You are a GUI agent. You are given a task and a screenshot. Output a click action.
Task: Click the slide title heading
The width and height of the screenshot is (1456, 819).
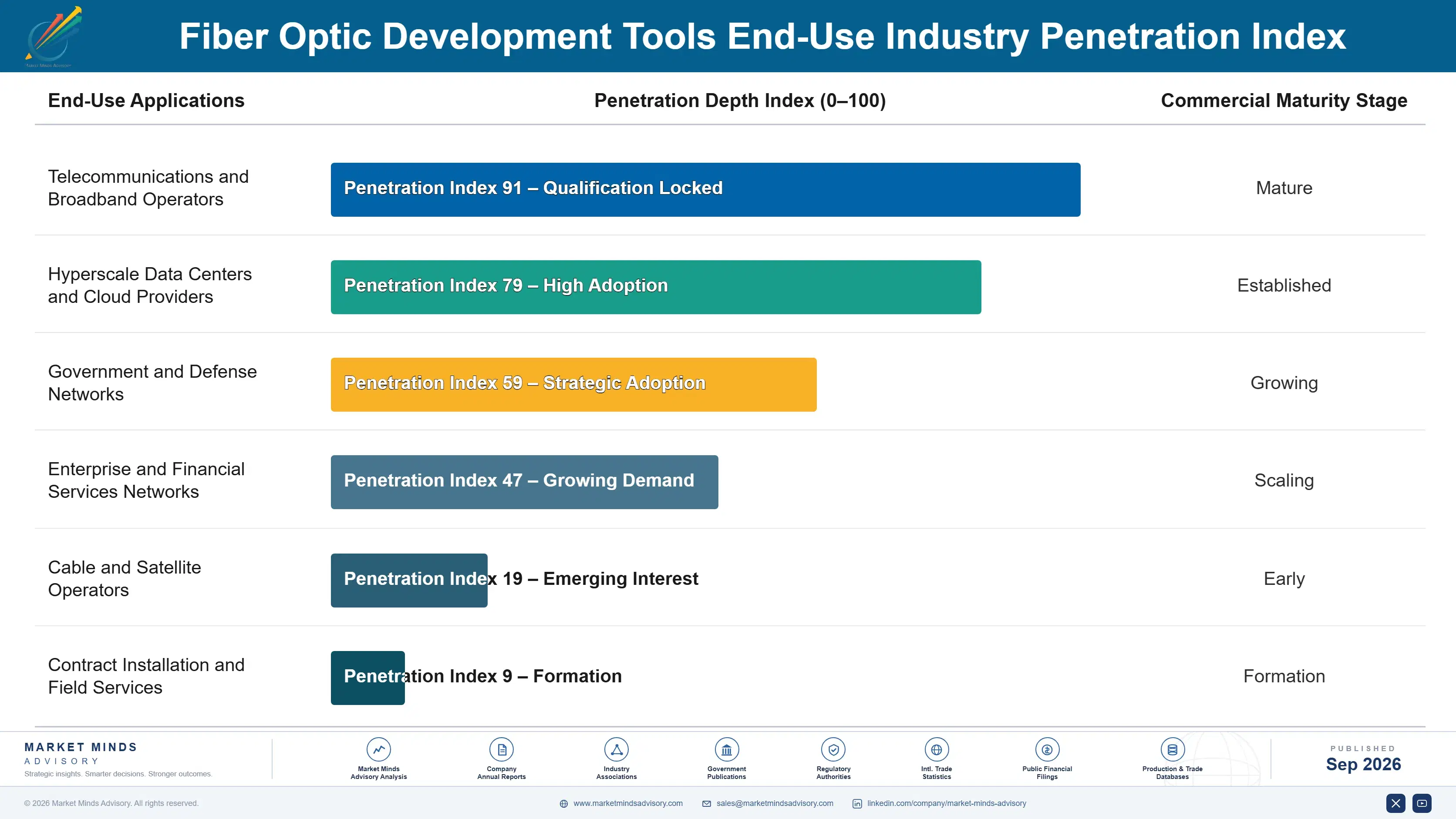pos(762,37)
